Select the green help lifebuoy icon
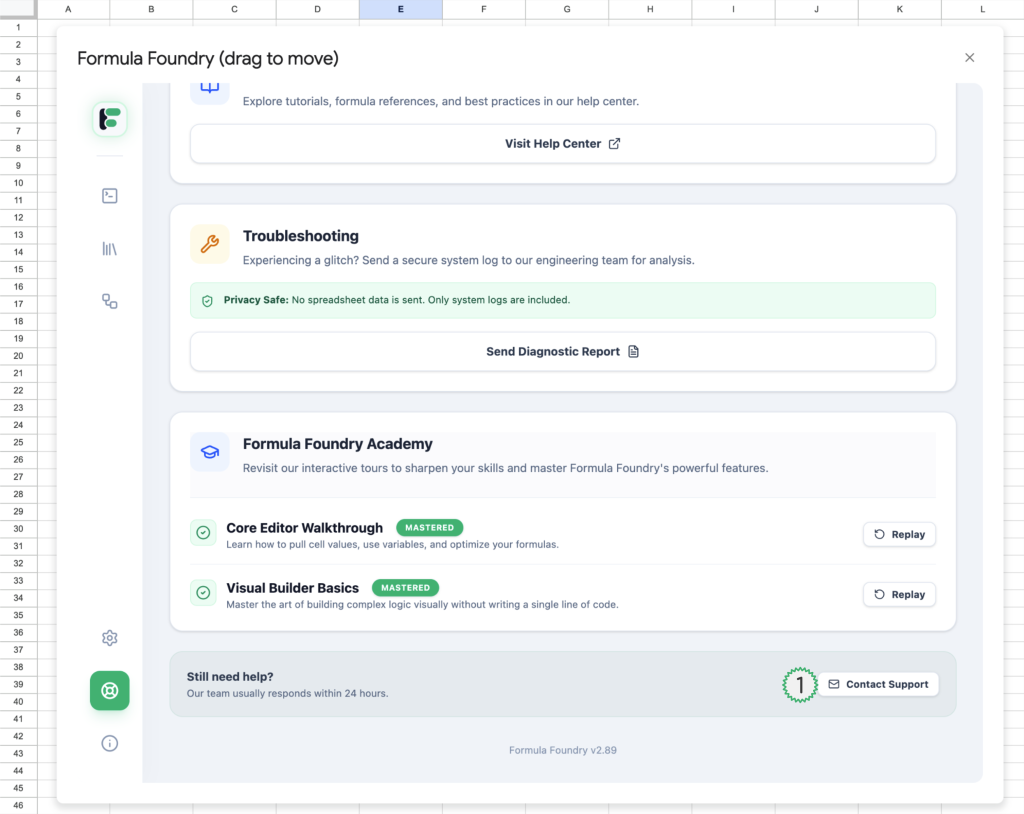Image resolution: width=1024 pixels, height=814 pixels. (110, 691)
